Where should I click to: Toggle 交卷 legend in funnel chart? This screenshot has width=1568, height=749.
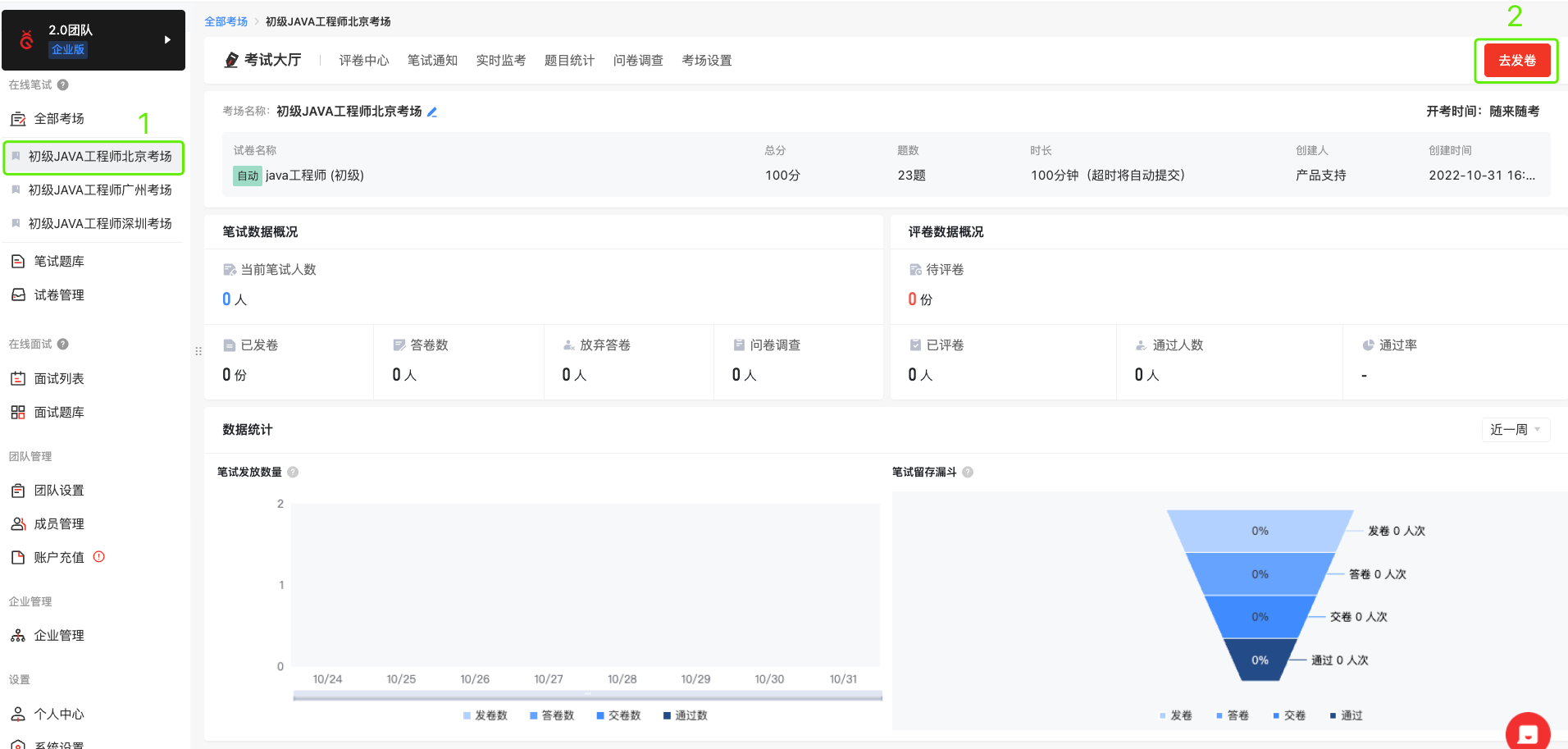[1289, 715]
